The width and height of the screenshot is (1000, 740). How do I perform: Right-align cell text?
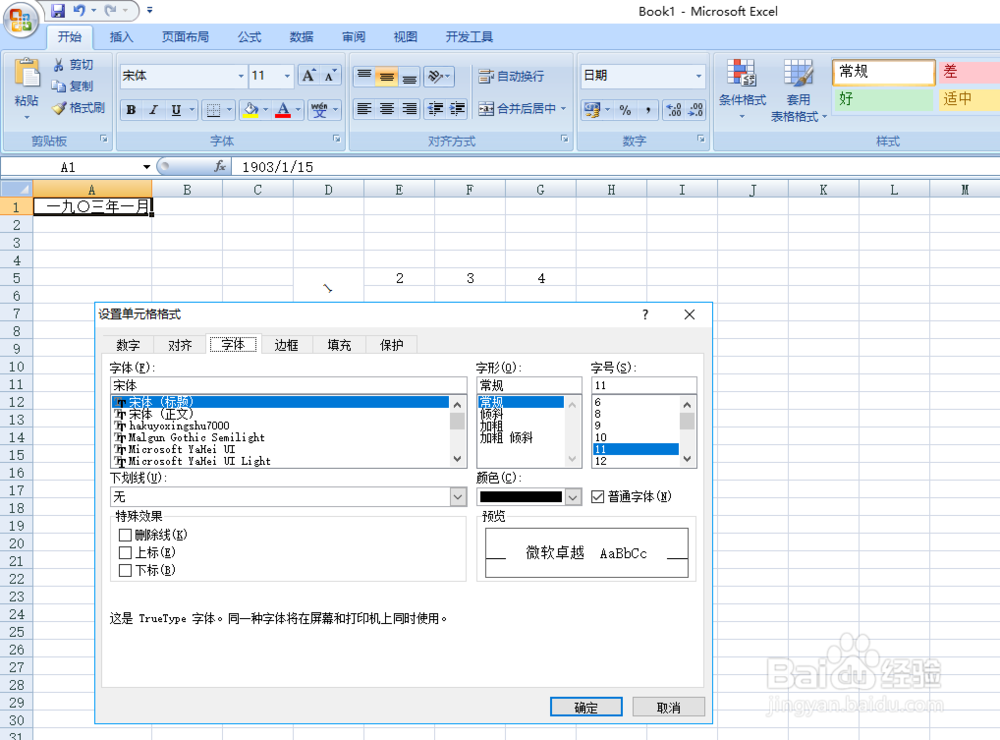(x=409, y=108)
